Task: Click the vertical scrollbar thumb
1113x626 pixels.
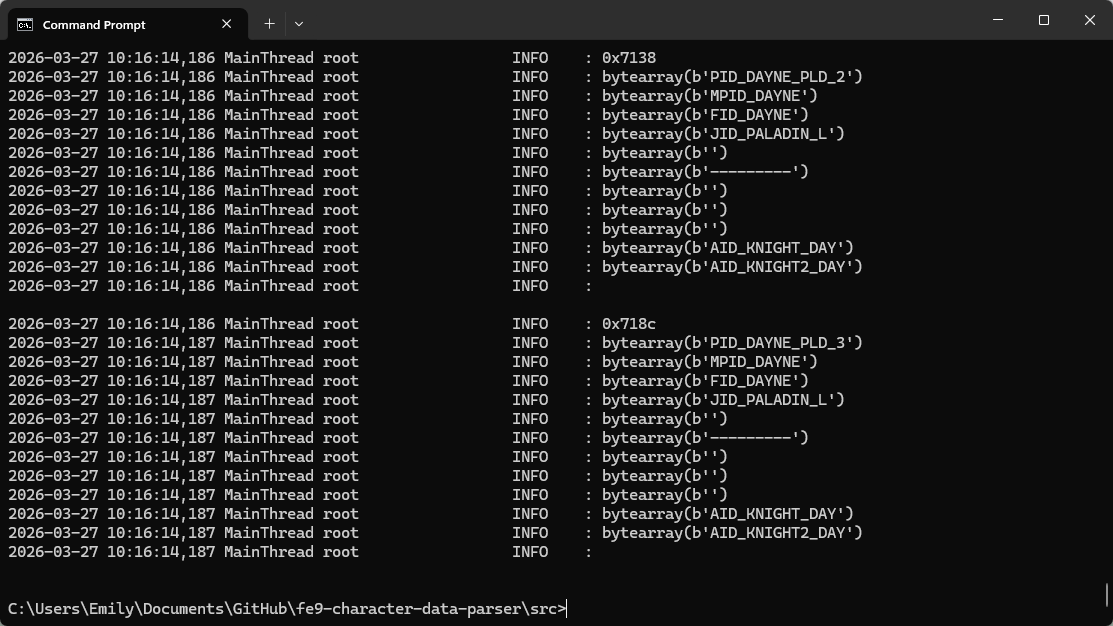Action: tap(1107, 594)
